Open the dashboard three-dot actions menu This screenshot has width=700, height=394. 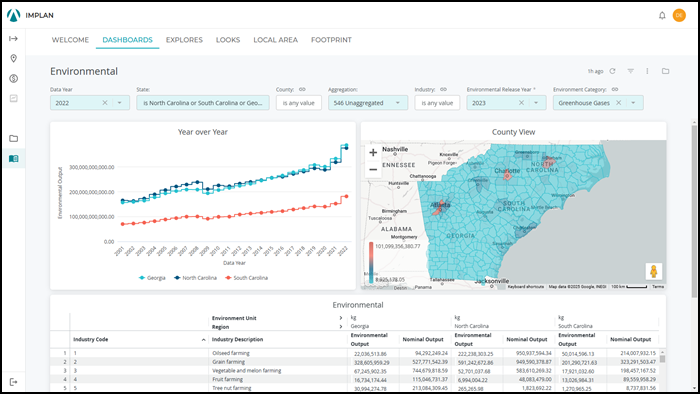click(647, 71)
